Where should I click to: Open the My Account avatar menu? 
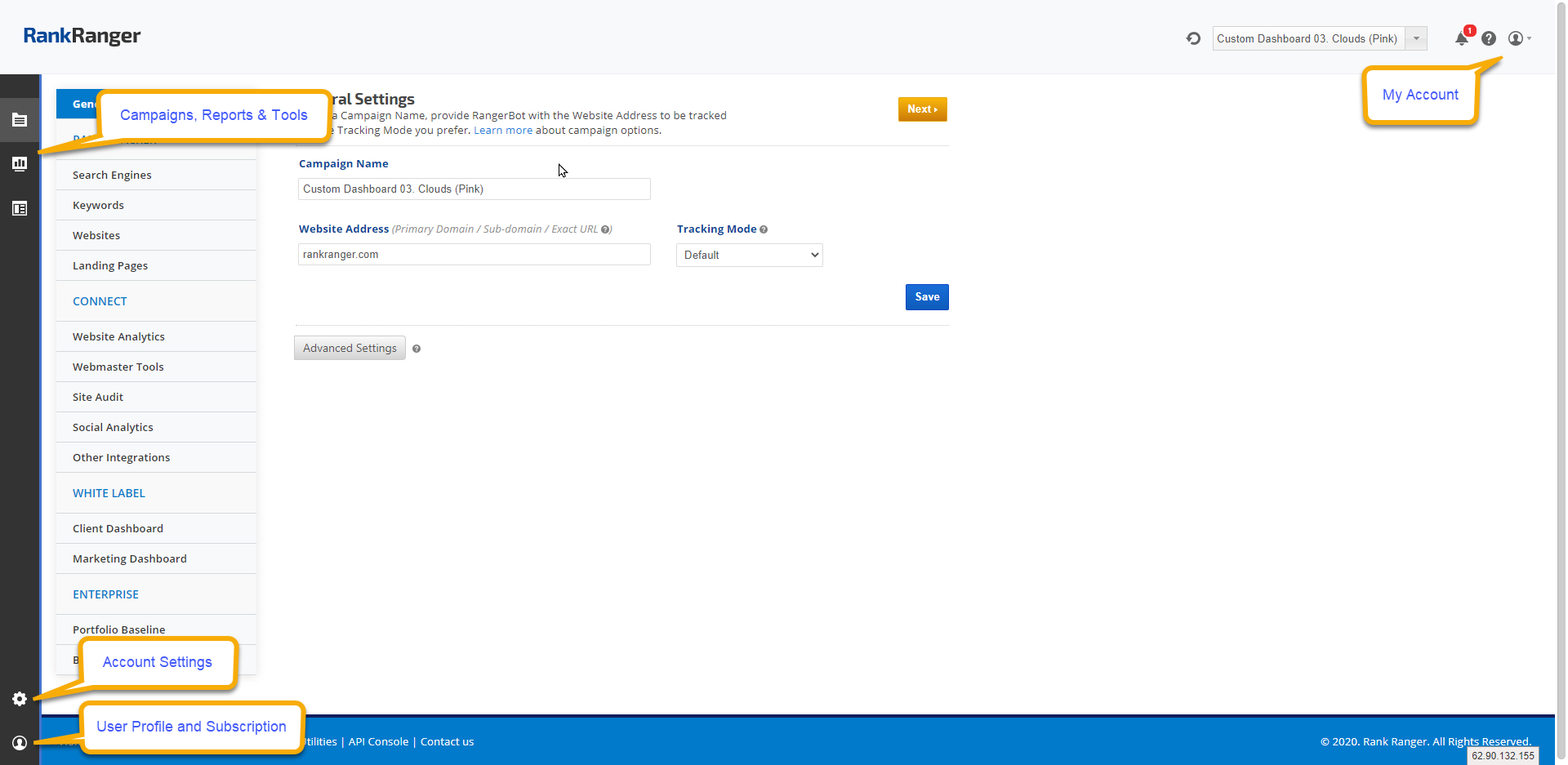click(x=1517, y=38)
